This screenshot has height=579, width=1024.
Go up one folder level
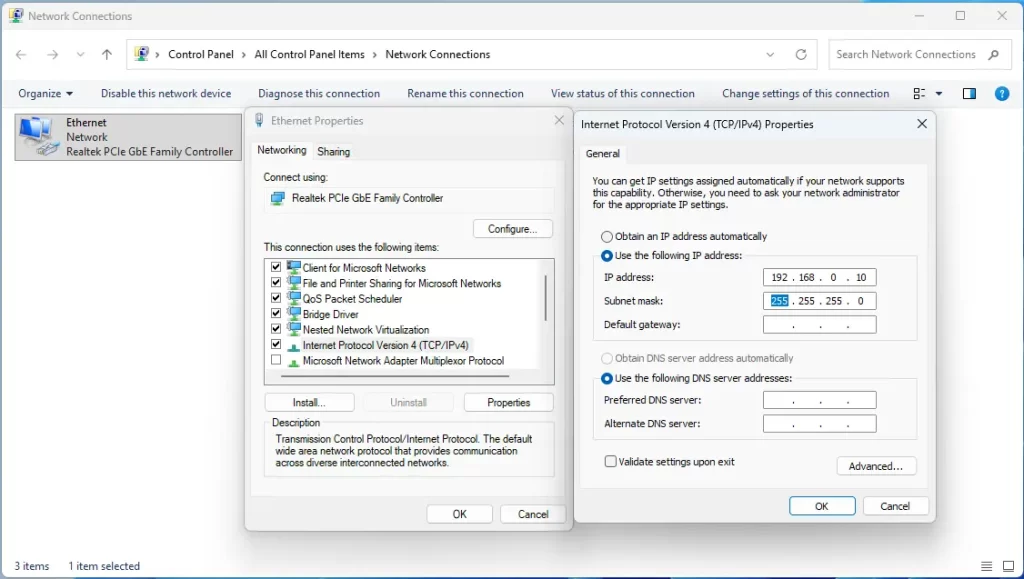[x=107, y=55]
